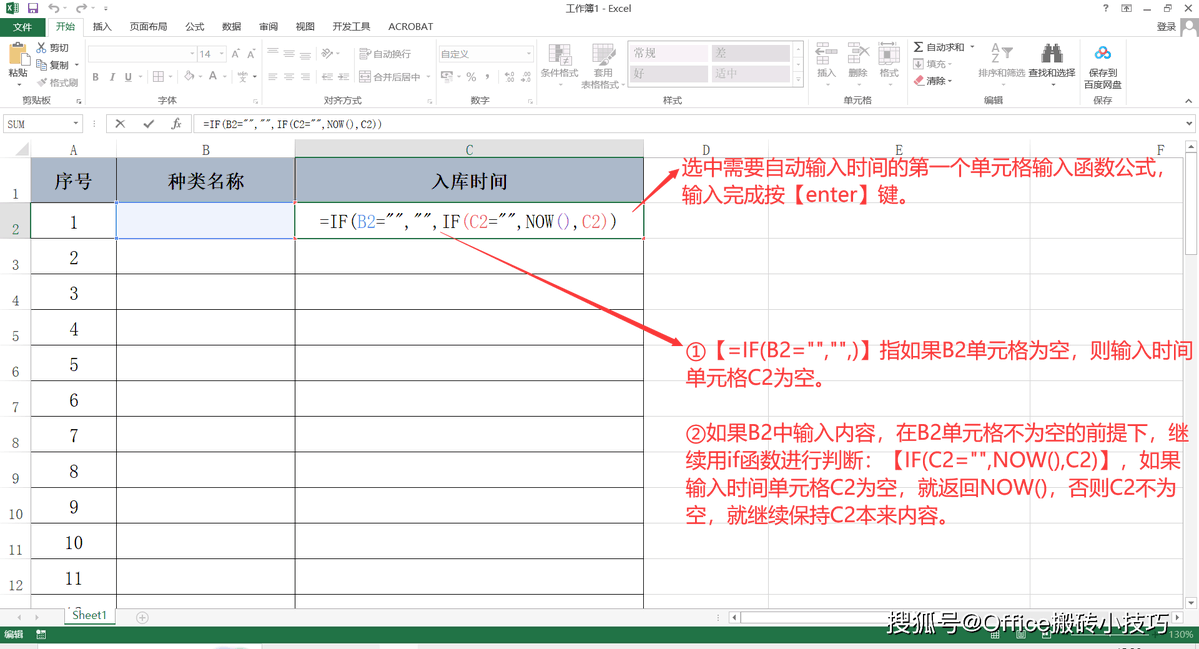The height and width of the screenshot is (649, 1199).
Task: Open the File (文件) tab
Action: [x=22, y=27]
